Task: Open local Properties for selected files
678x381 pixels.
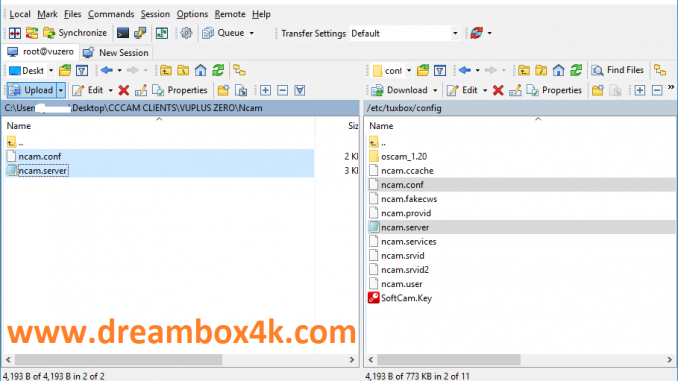Action: [x=180, y=90]
